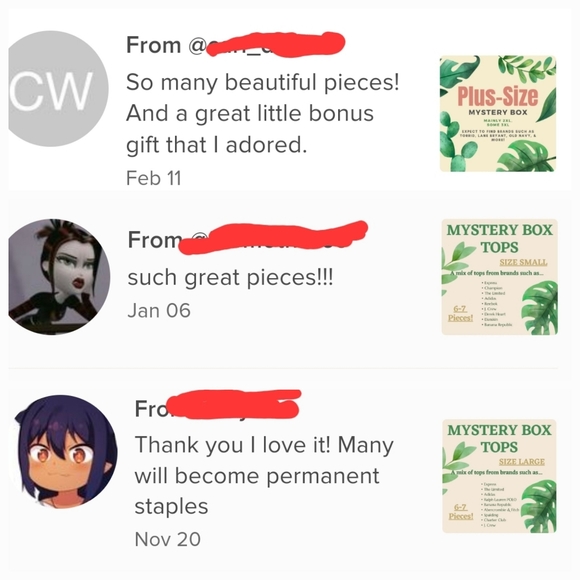Click the Nov 20 review date
Screen dimensions: 580x580
coord(168,539)
